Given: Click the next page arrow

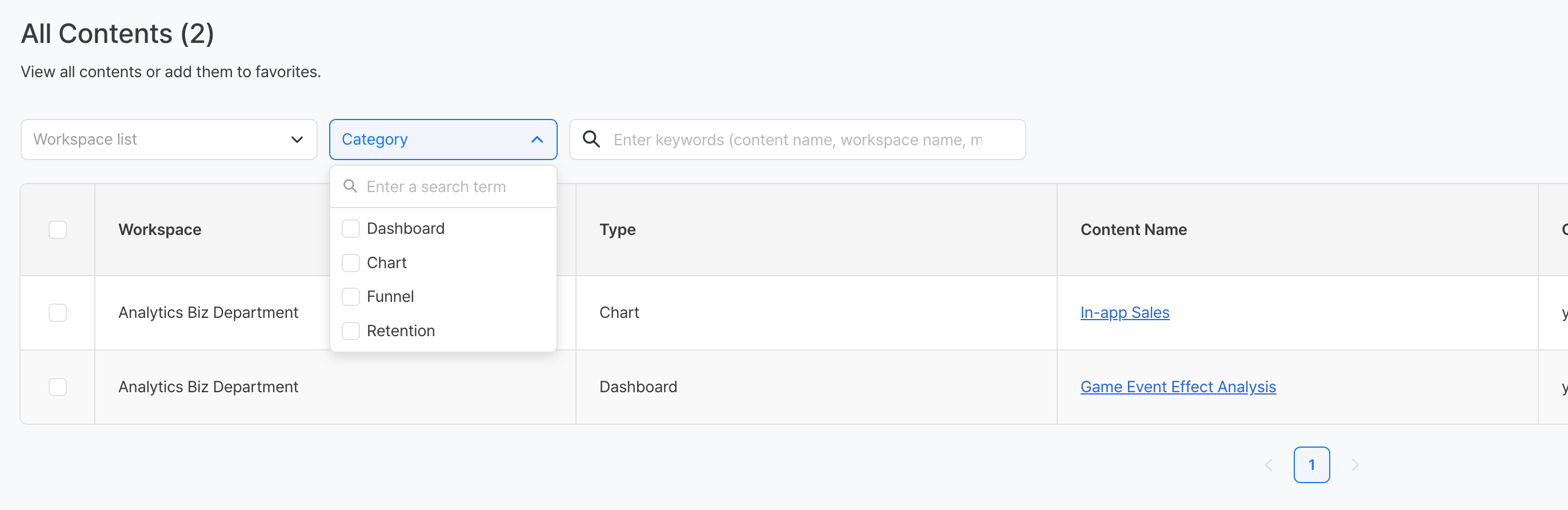Looking at the screenshot, I should click(x=1355, y=465).
